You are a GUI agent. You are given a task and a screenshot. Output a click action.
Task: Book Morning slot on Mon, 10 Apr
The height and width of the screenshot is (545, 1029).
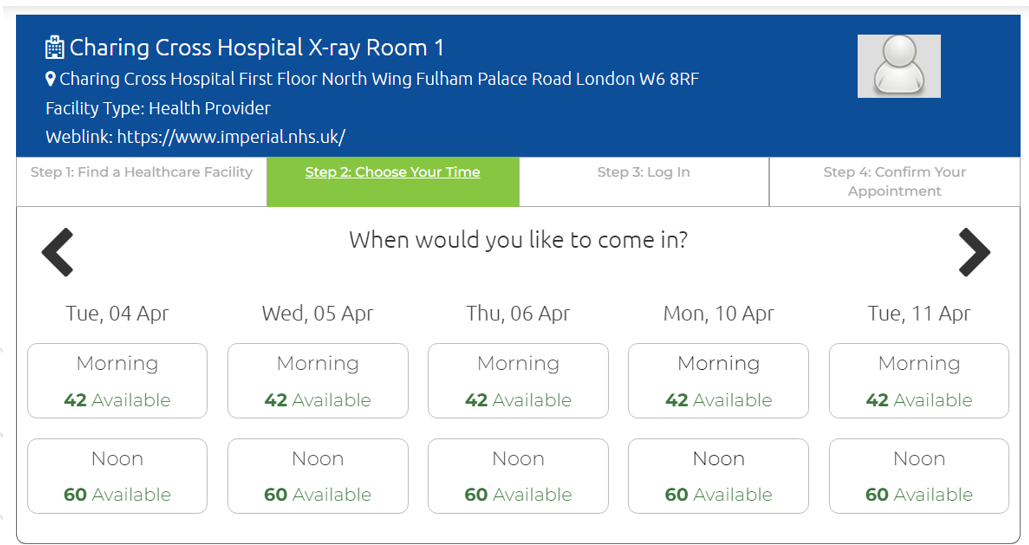[719, 381]
